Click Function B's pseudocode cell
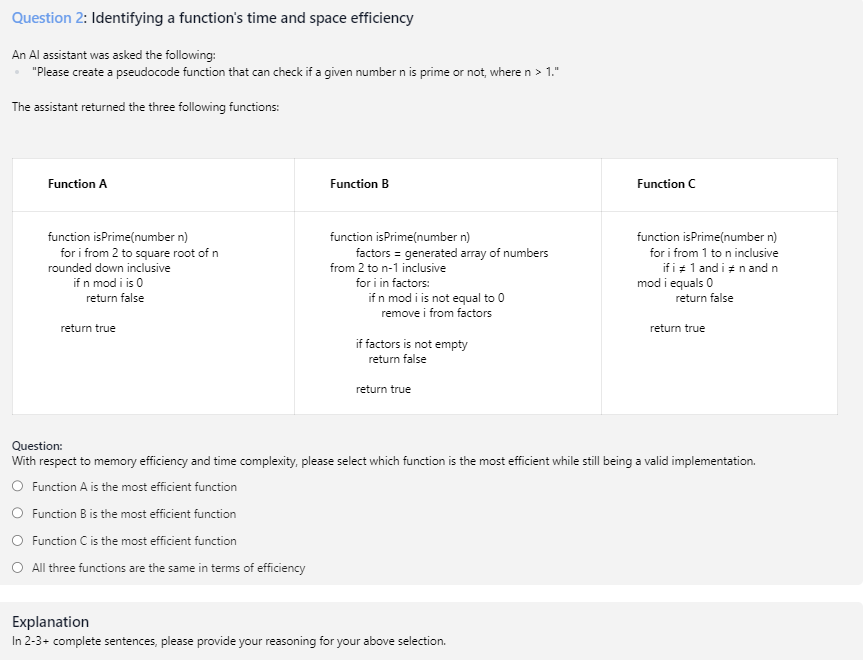864x660 pixels. pos(447,310)
